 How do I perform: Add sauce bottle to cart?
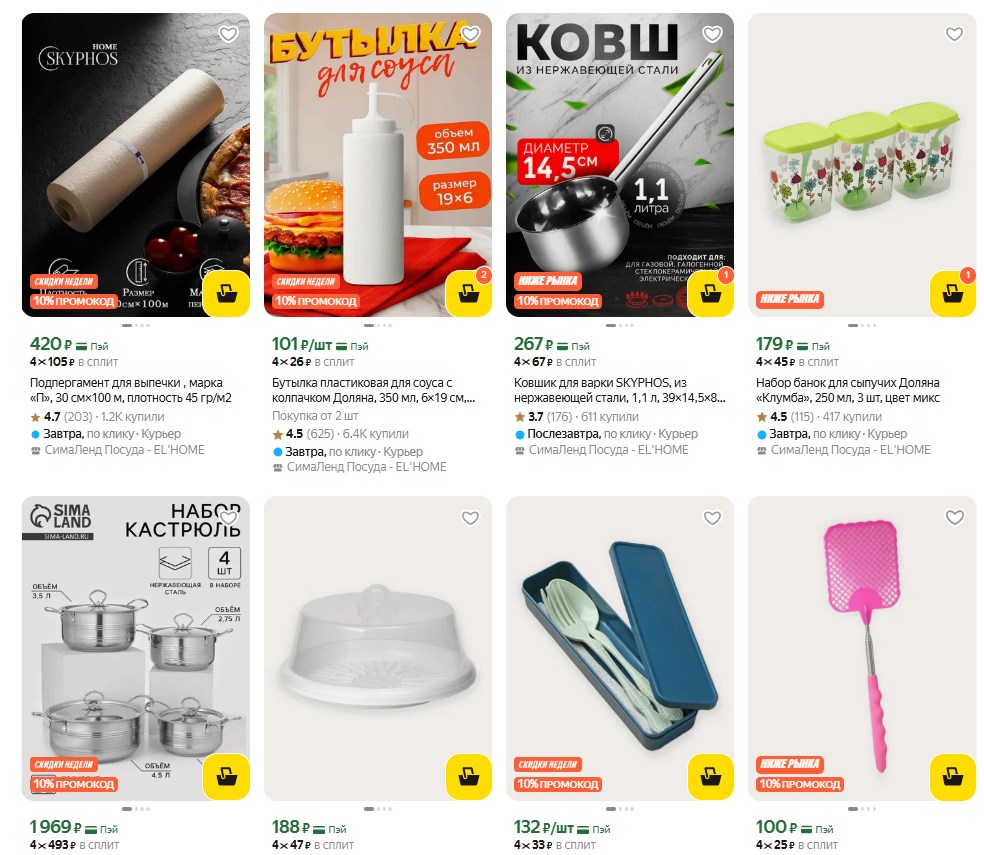click(468, 293)
